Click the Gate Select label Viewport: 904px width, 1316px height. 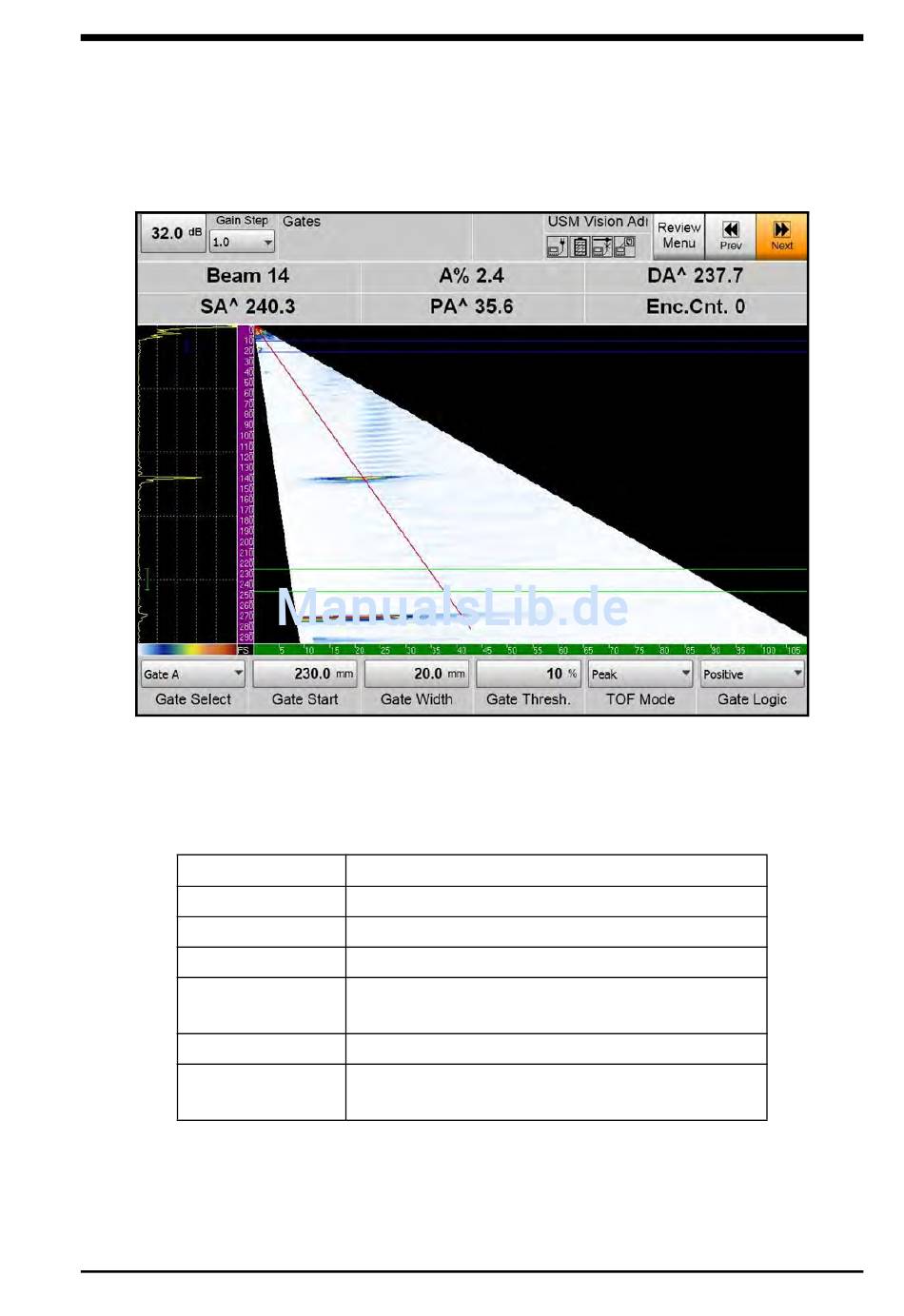193,699
